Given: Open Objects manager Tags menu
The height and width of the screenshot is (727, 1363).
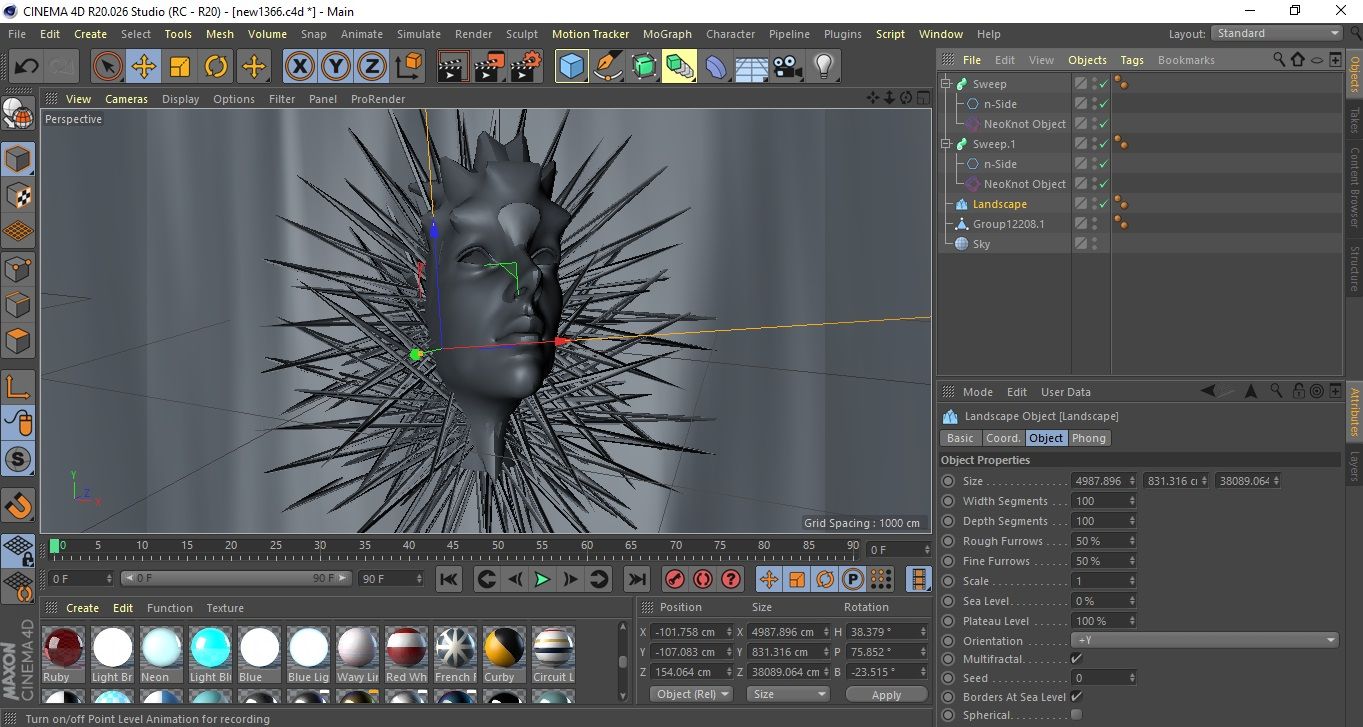Looking at the screenshot, I should coord(1132,60).
